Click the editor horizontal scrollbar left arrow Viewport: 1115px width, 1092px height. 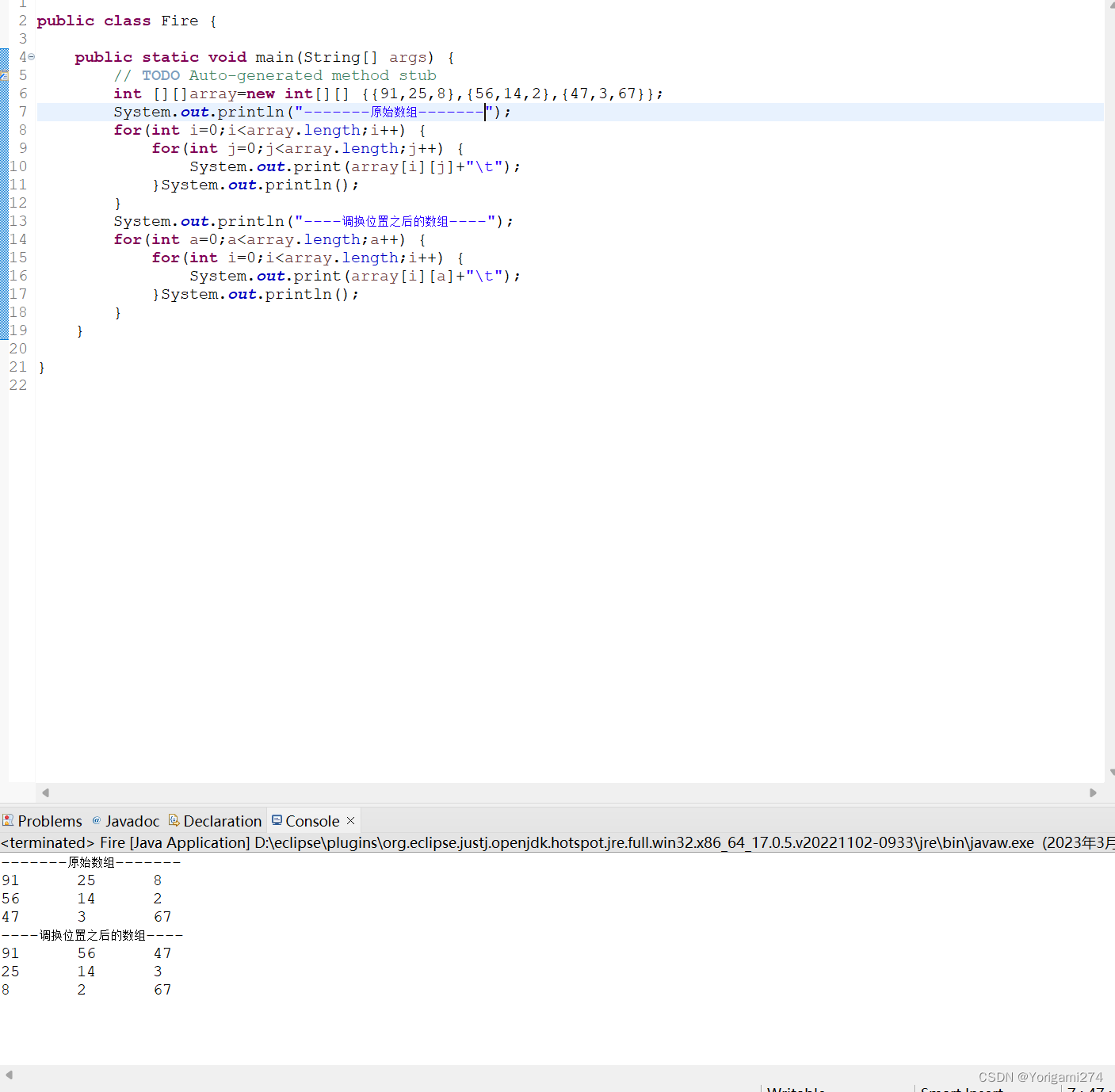(46, 792)
